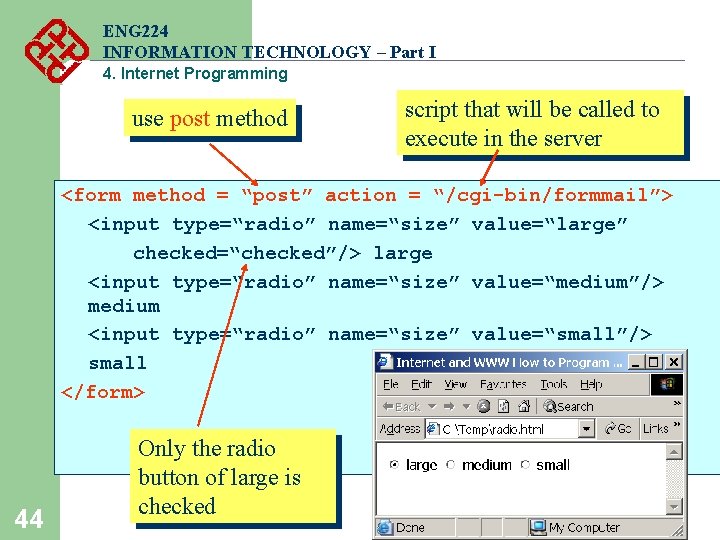Select the small radio button
The width and height of the screenshot is (720, 540).
[525, 465]
